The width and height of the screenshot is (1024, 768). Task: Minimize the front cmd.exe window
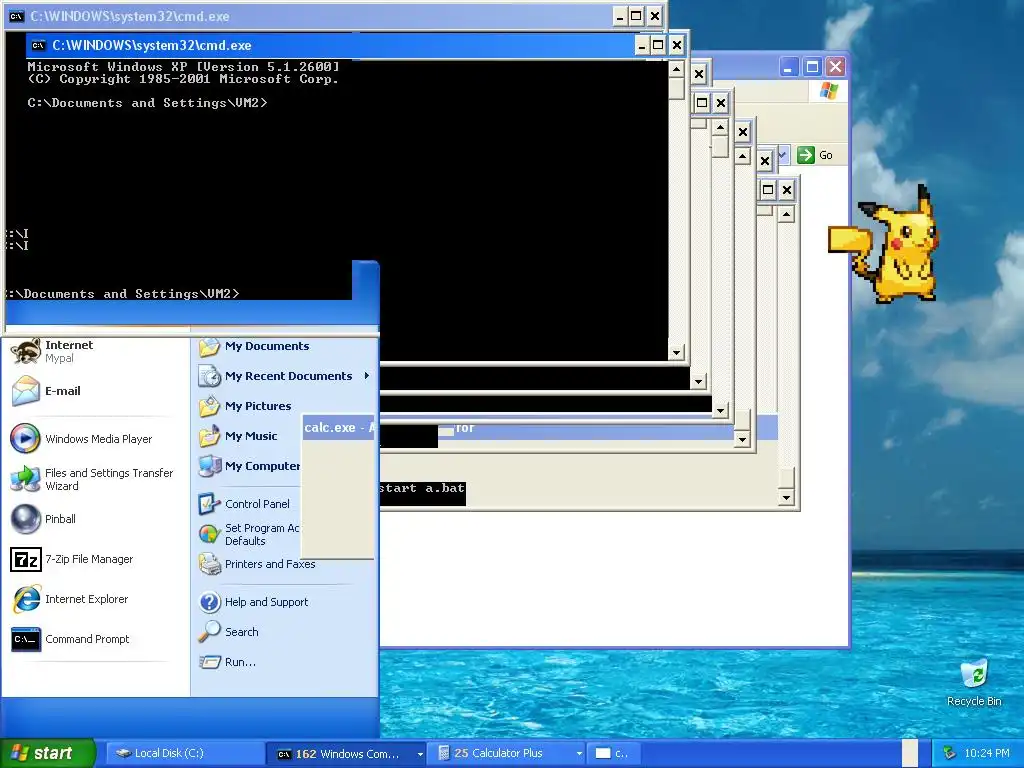tap(642, 45)
